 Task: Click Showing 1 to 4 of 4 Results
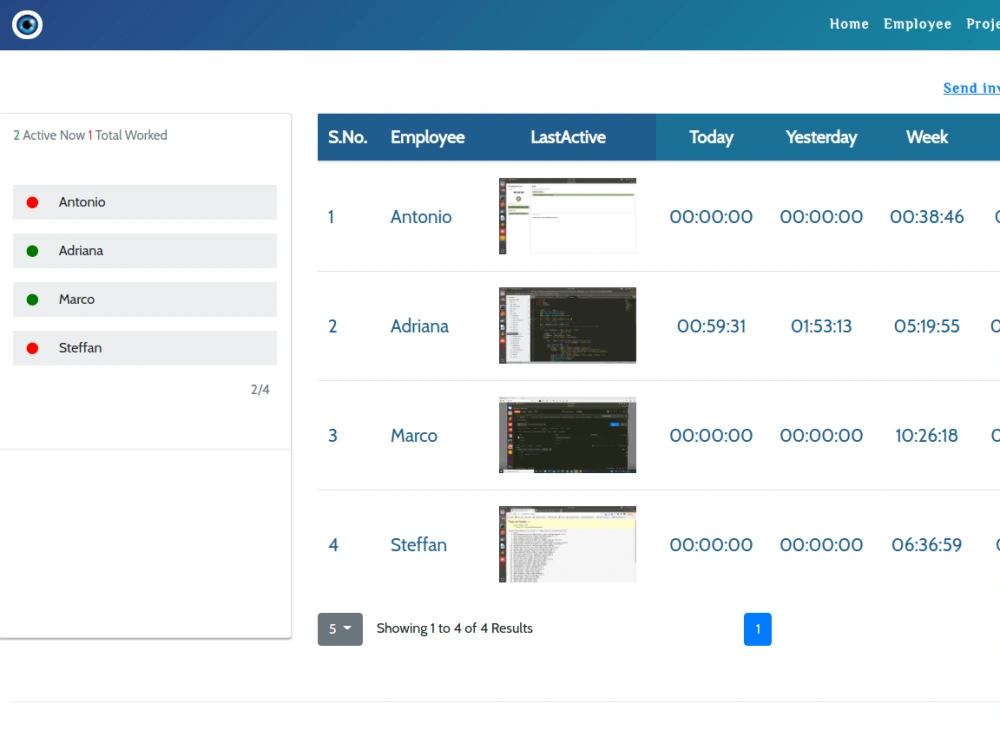455,628
